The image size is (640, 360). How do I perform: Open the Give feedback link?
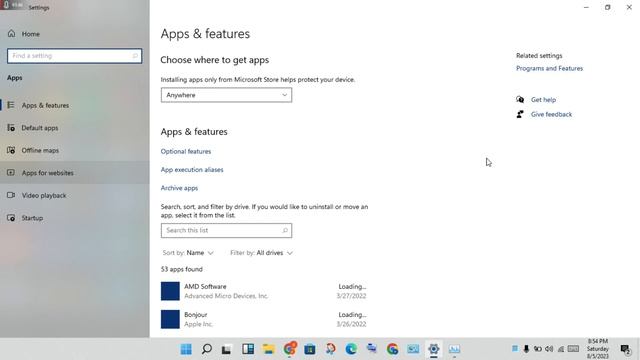(551, 114)
